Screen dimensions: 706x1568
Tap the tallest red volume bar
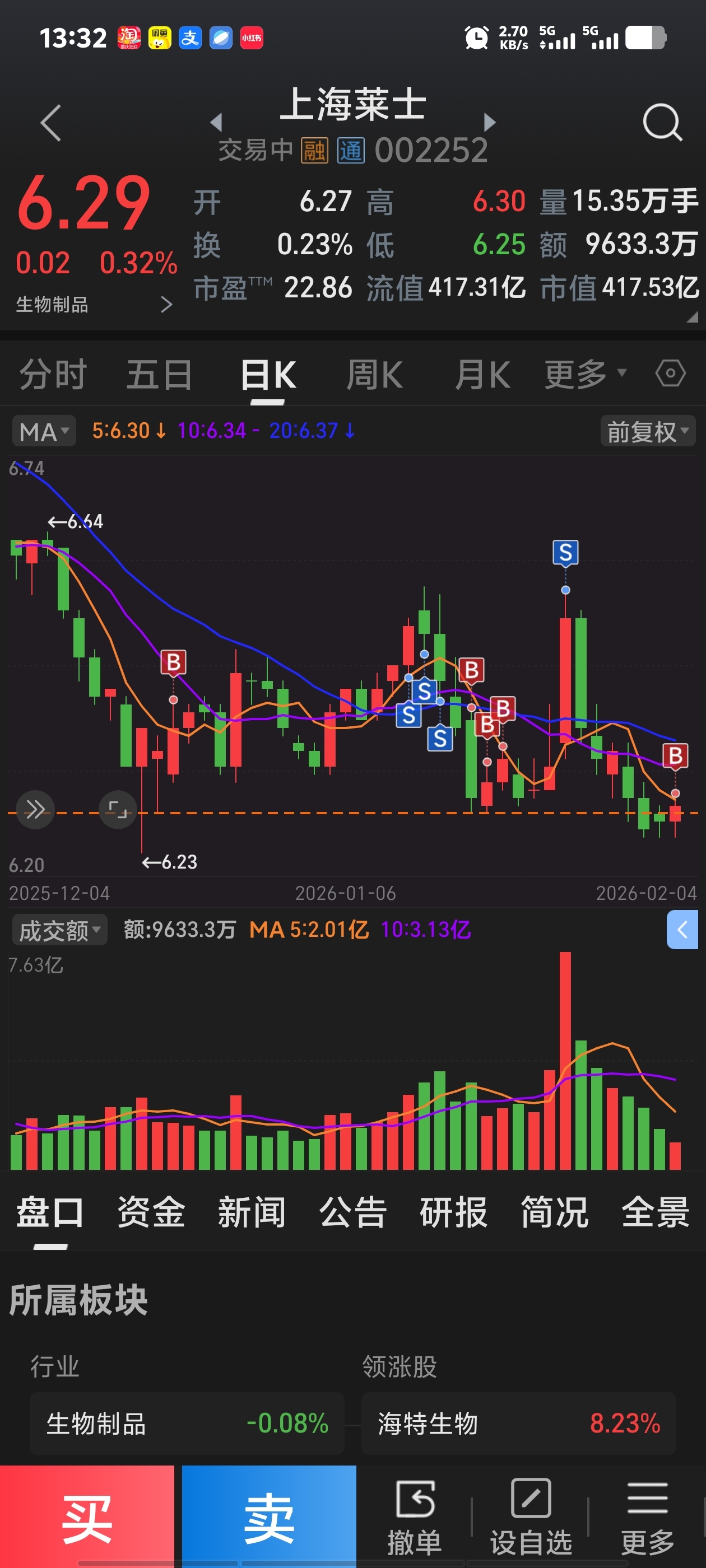565,1060
